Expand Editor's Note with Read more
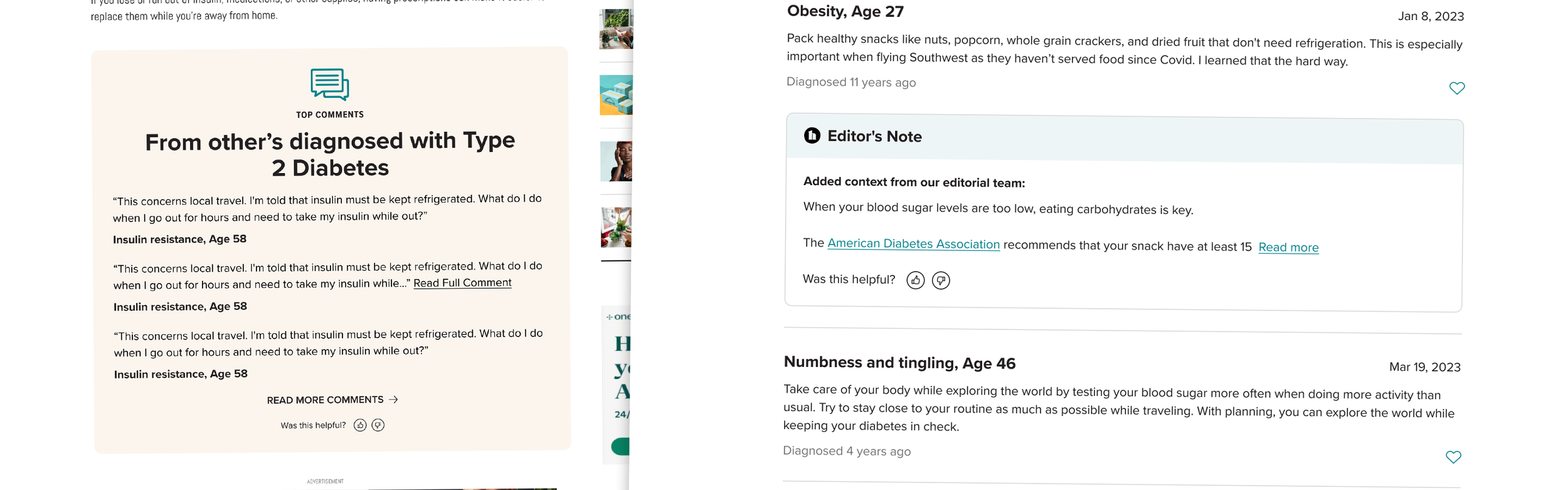Viewport: 1568px width, 490px height. pyautogui.click(x=1288, y=247)
